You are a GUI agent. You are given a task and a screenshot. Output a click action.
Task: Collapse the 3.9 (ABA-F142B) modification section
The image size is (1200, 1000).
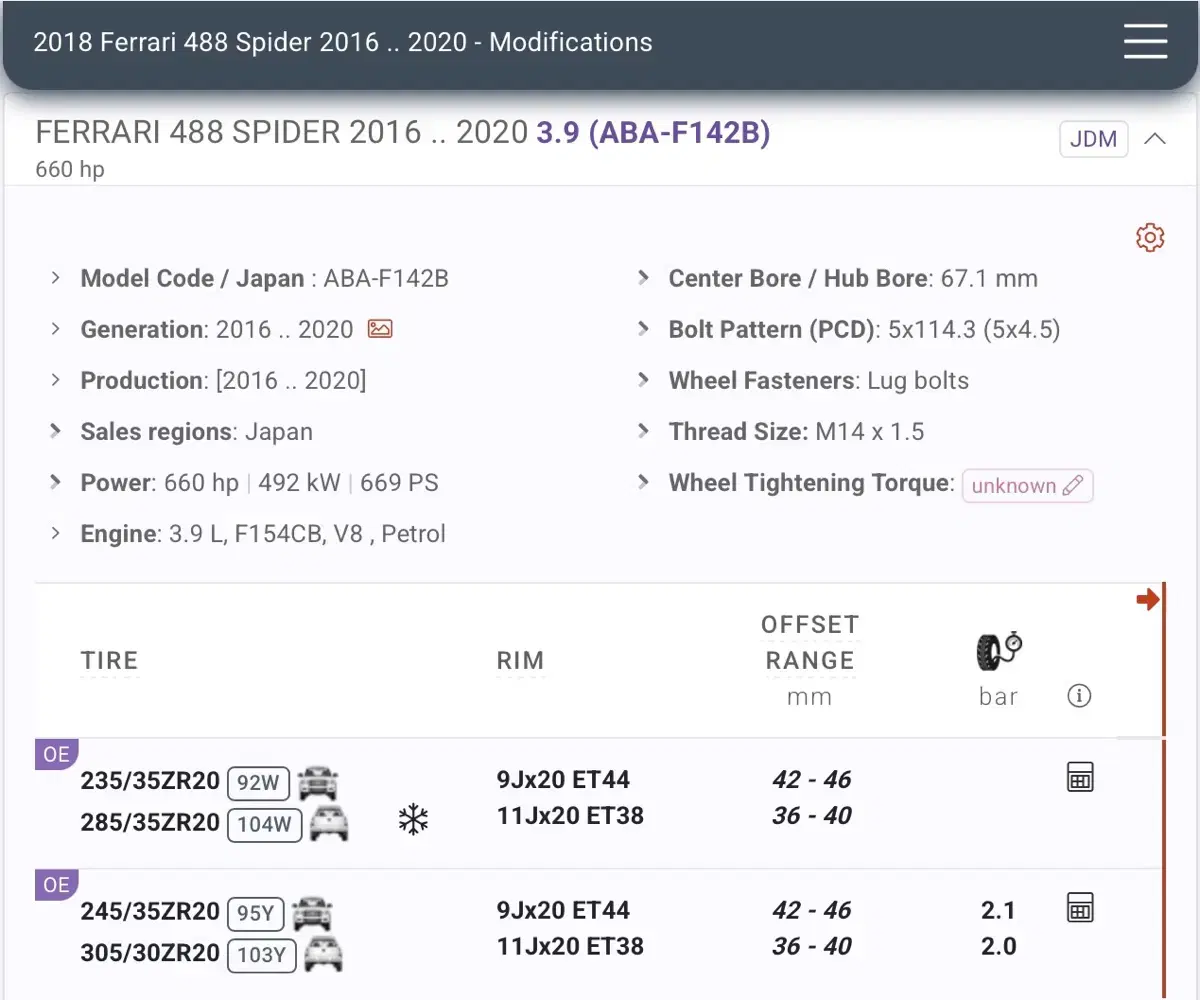(x=1154, y=139)
